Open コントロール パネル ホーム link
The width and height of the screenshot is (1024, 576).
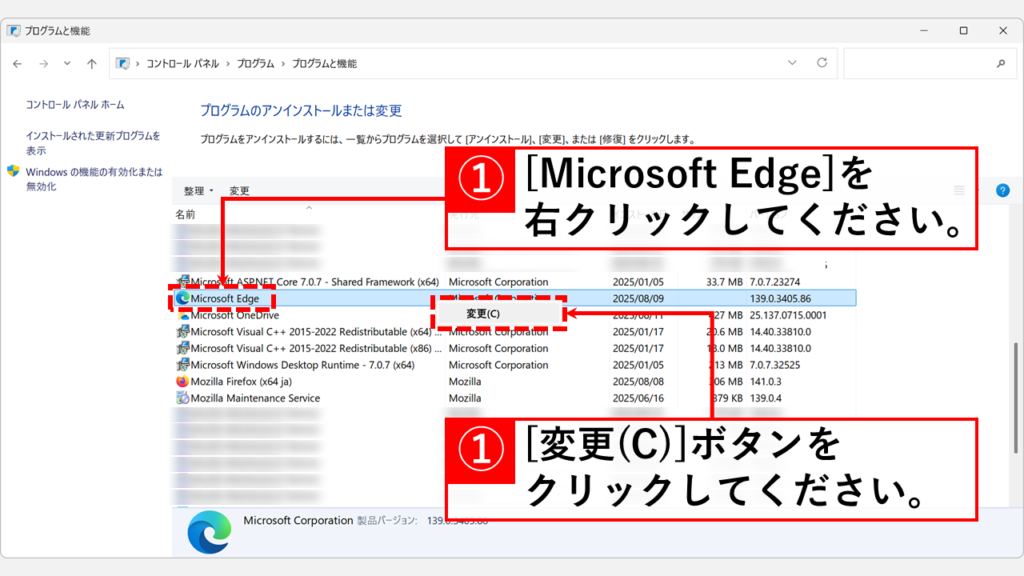coord(75,104)
